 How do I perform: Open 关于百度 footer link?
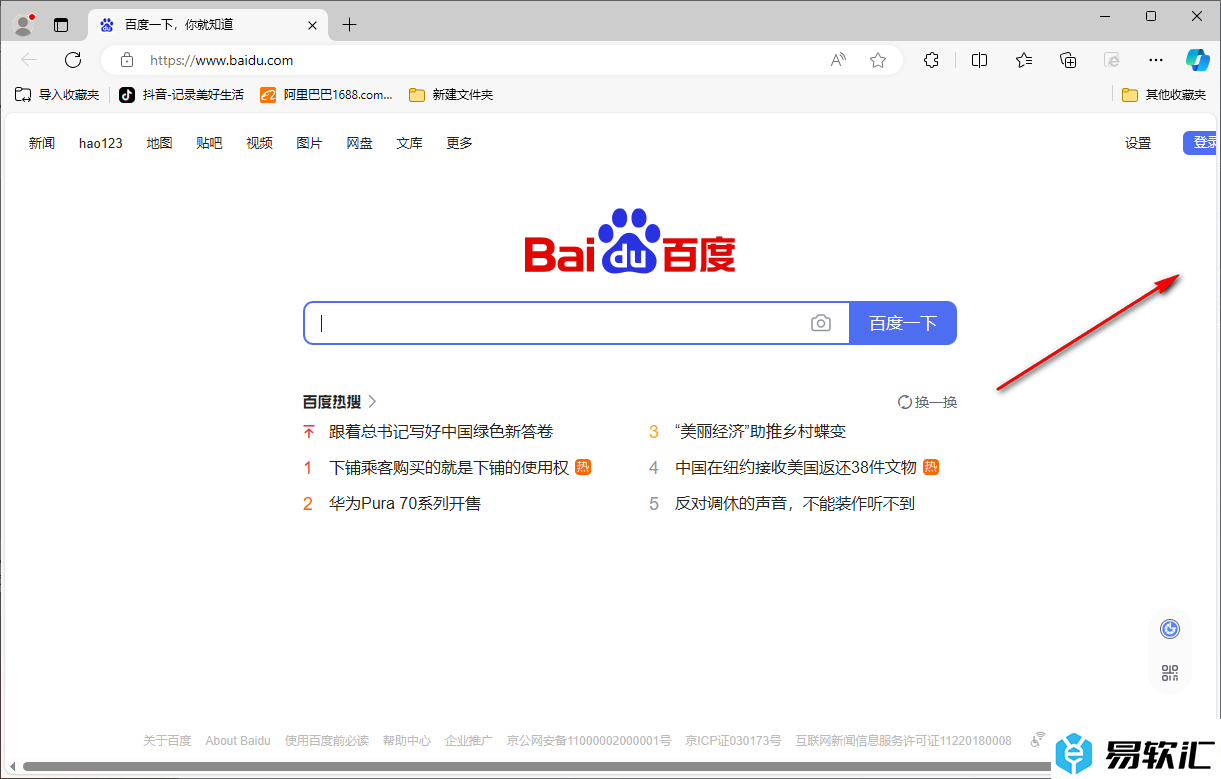coord(167,741)
